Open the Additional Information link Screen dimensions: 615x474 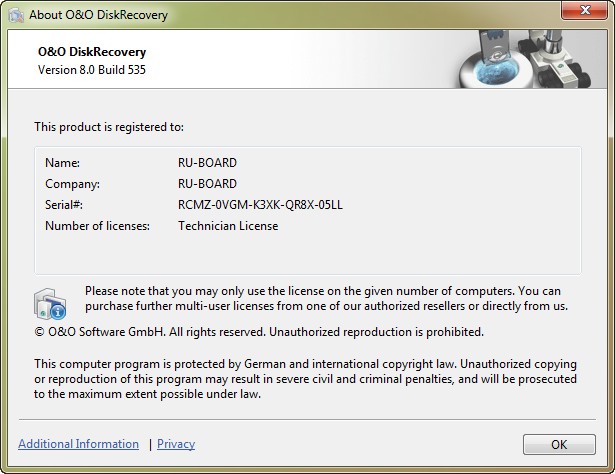tap(78, 444)
